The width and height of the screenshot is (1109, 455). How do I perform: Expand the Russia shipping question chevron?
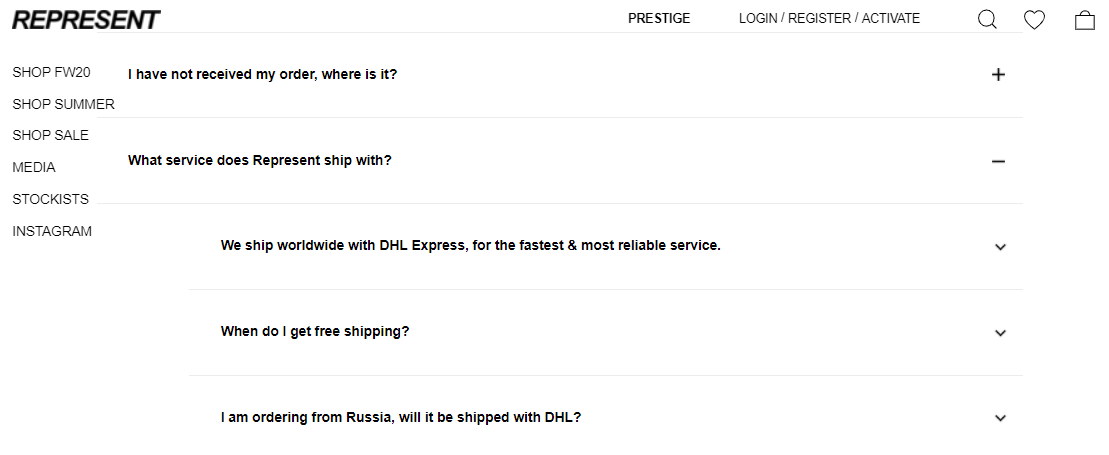tap(1000, 418)
